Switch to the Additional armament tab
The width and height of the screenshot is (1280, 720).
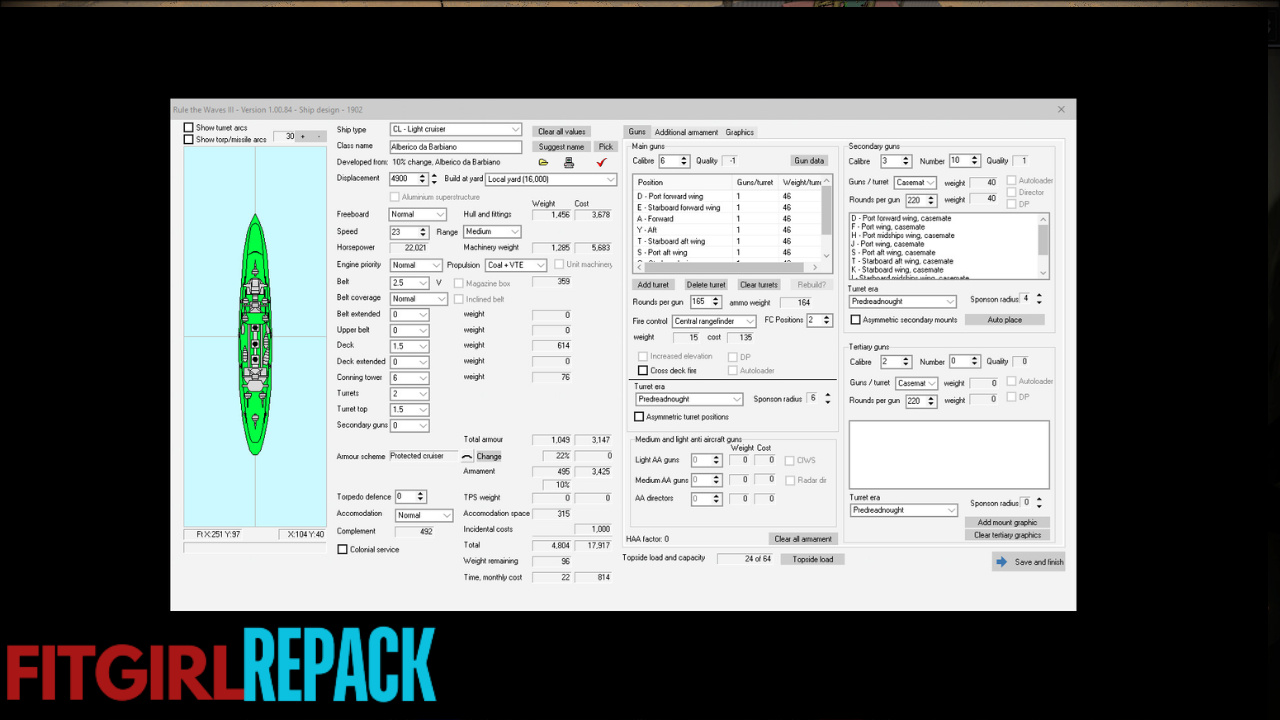point(686,132)
